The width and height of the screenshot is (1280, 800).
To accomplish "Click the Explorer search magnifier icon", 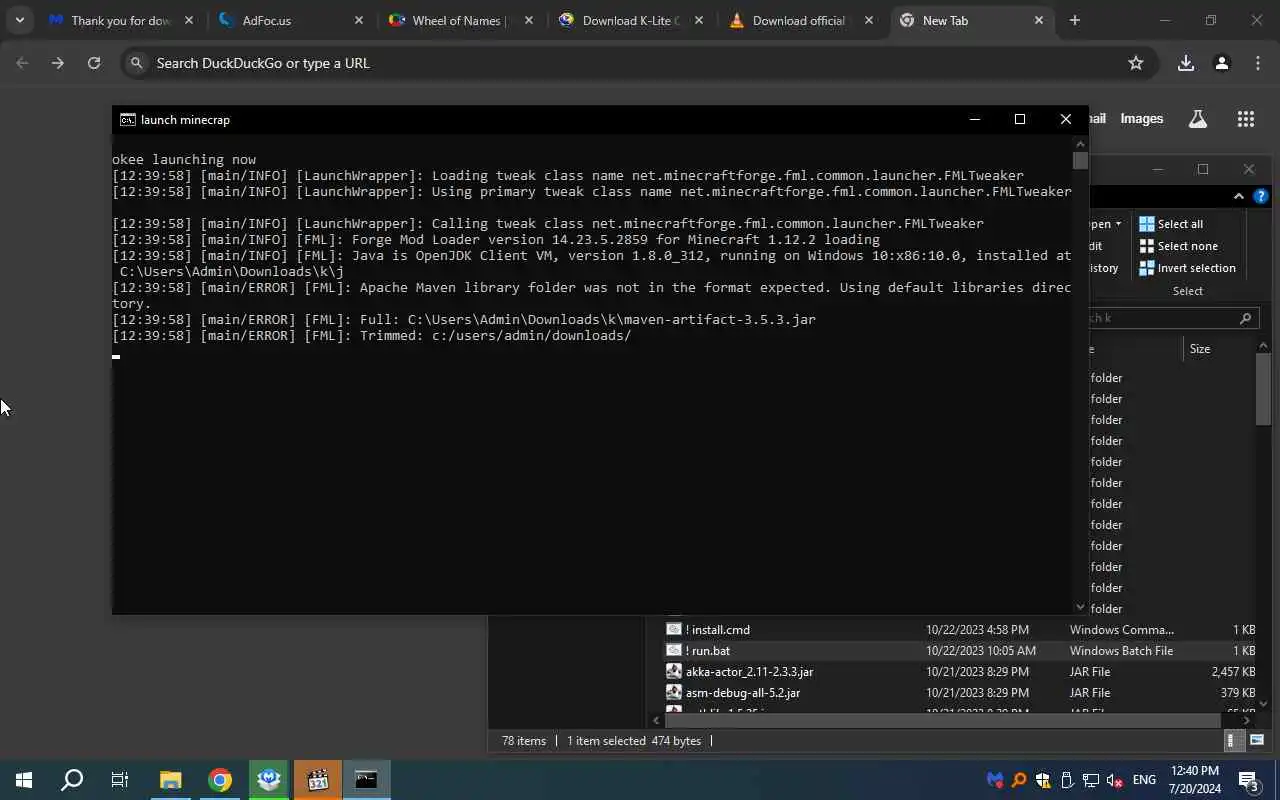I will (1245, 318).
